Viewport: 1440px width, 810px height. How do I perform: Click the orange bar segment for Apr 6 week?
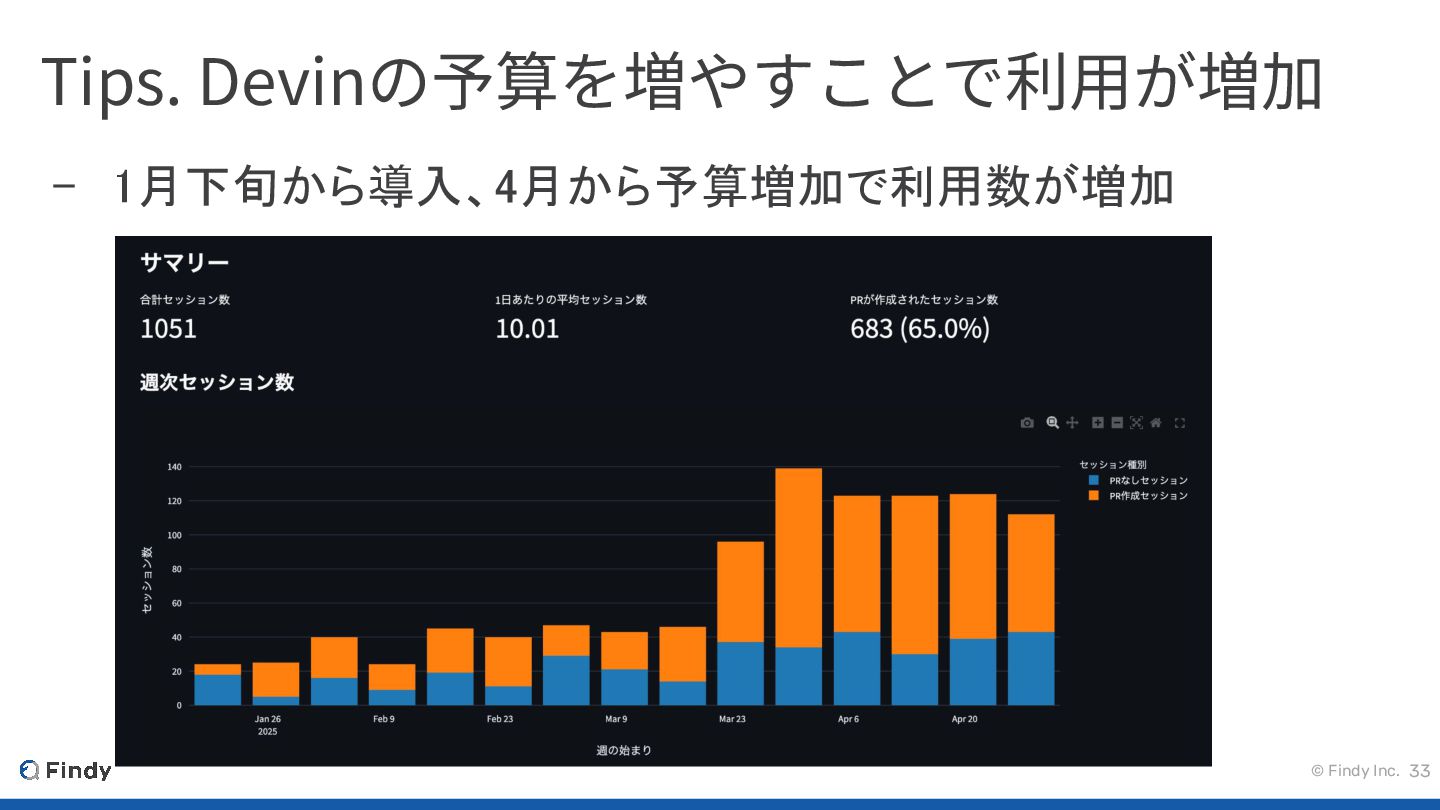pyautogui.click(x=857, y=564)
